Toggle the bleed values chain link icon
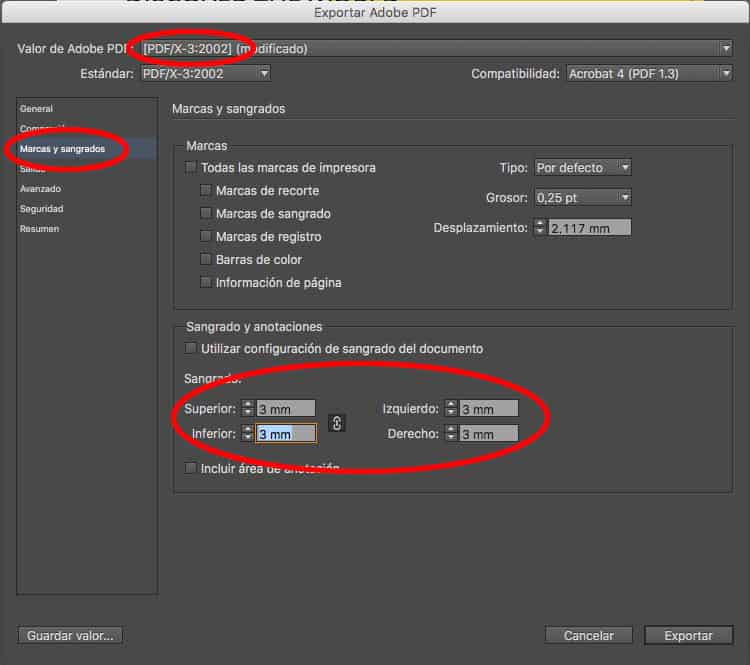 pos(337,423)
